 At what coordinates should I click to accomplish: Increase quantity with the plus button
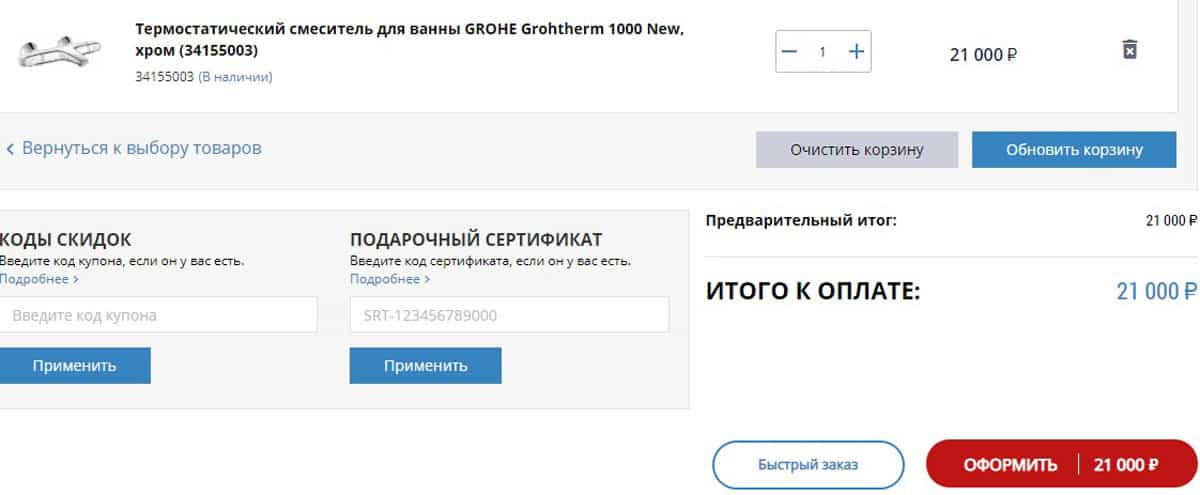click(x=856, y=52)
